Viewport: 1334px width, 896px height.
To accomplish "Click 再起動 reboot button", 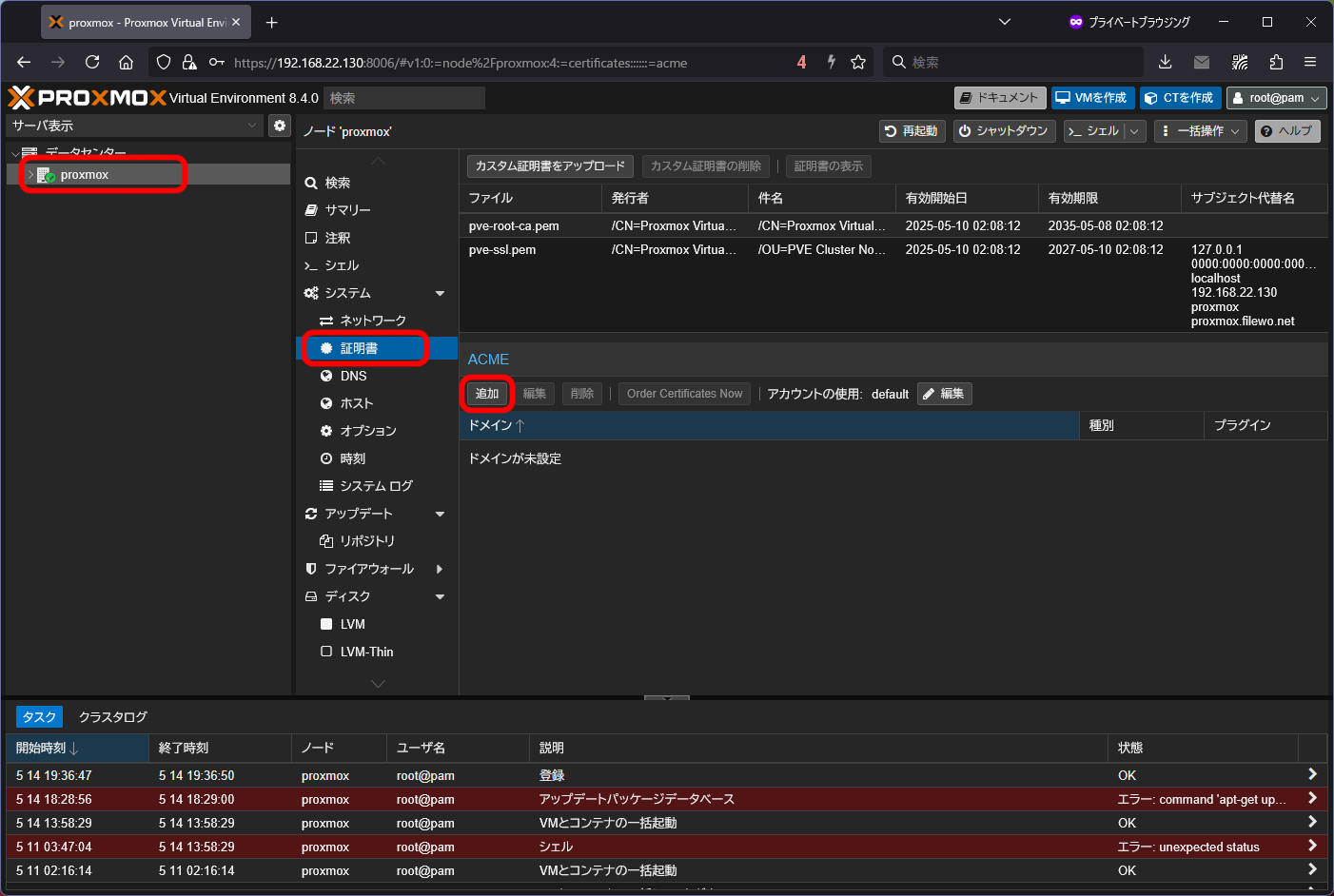I will pos(912,131).
